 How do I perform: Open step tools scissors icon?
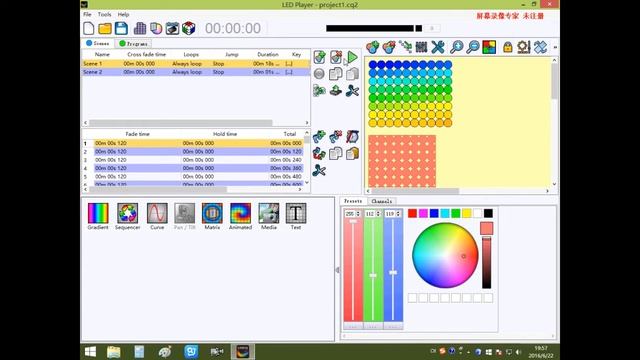coord(319,170)
